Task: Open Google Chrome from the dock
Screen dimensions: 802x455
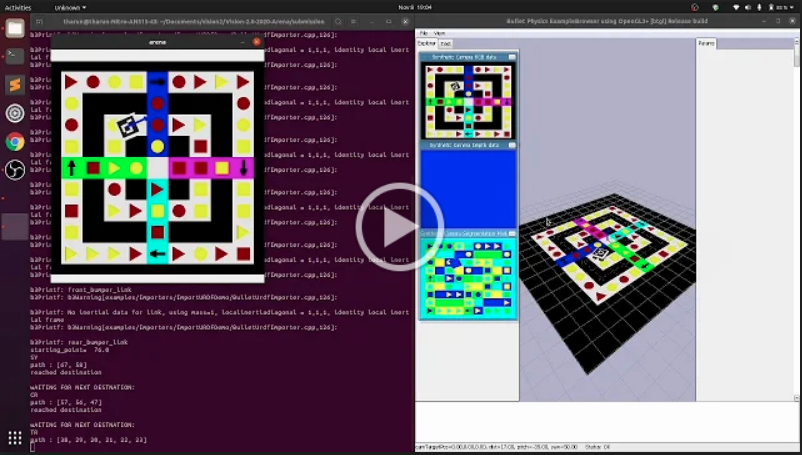Action: coord(15,141)
